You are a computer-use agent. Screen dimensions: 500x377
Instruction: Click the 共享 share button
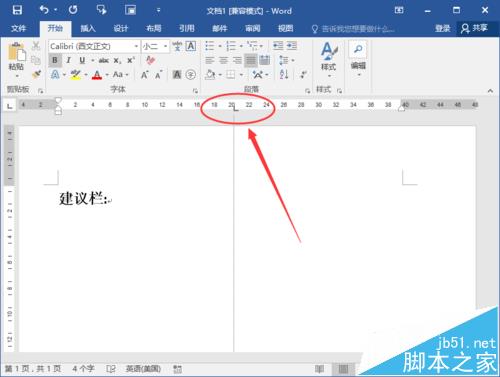click(474, 28)
